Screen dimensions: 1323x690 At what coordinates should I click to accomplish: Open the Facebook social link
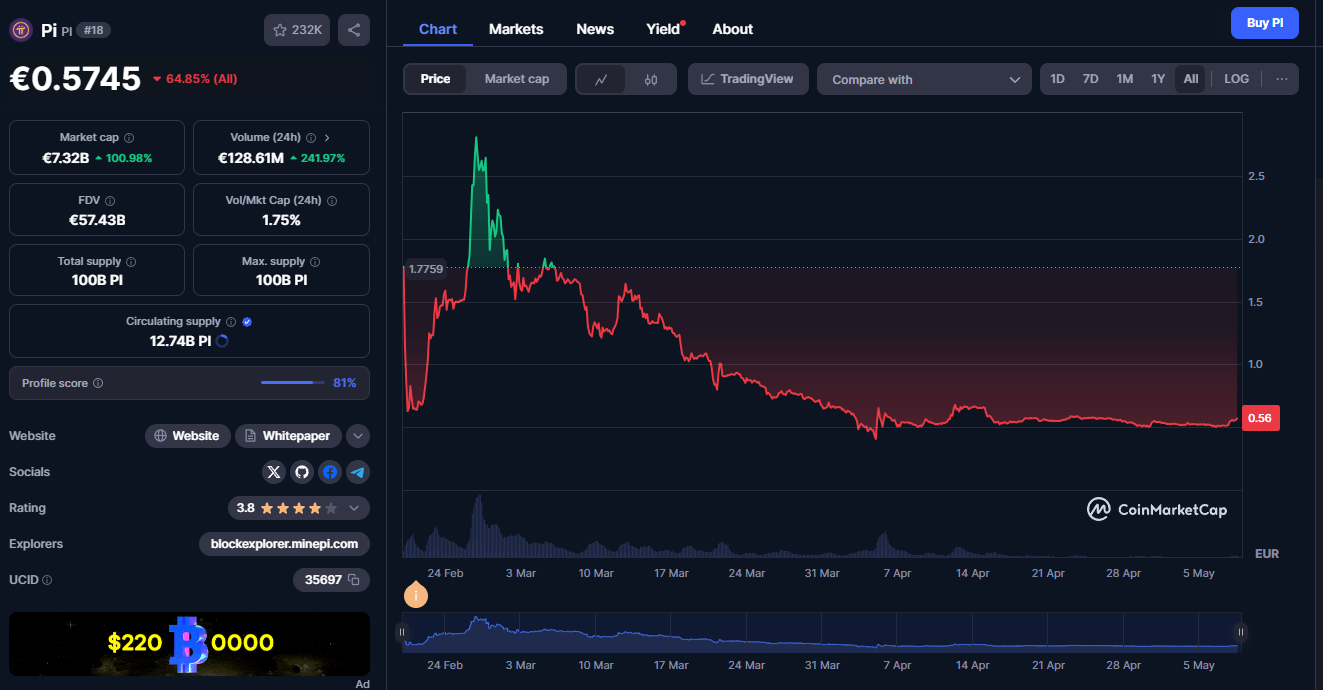coord(330,472)
